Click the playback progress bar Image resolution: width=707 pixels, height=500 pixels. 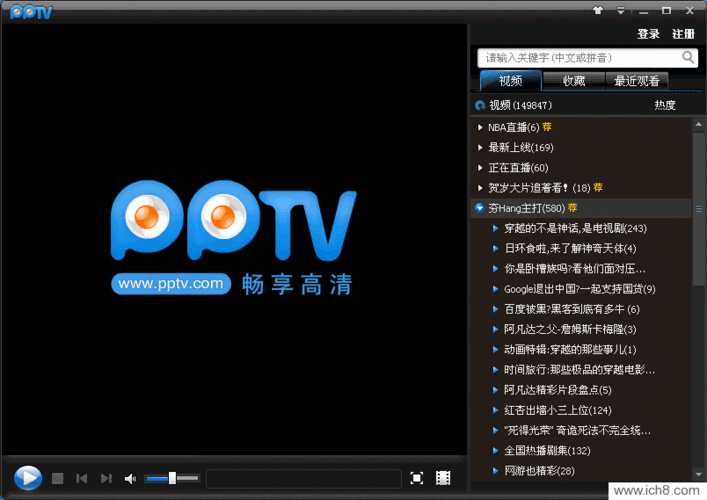[303, 478]
